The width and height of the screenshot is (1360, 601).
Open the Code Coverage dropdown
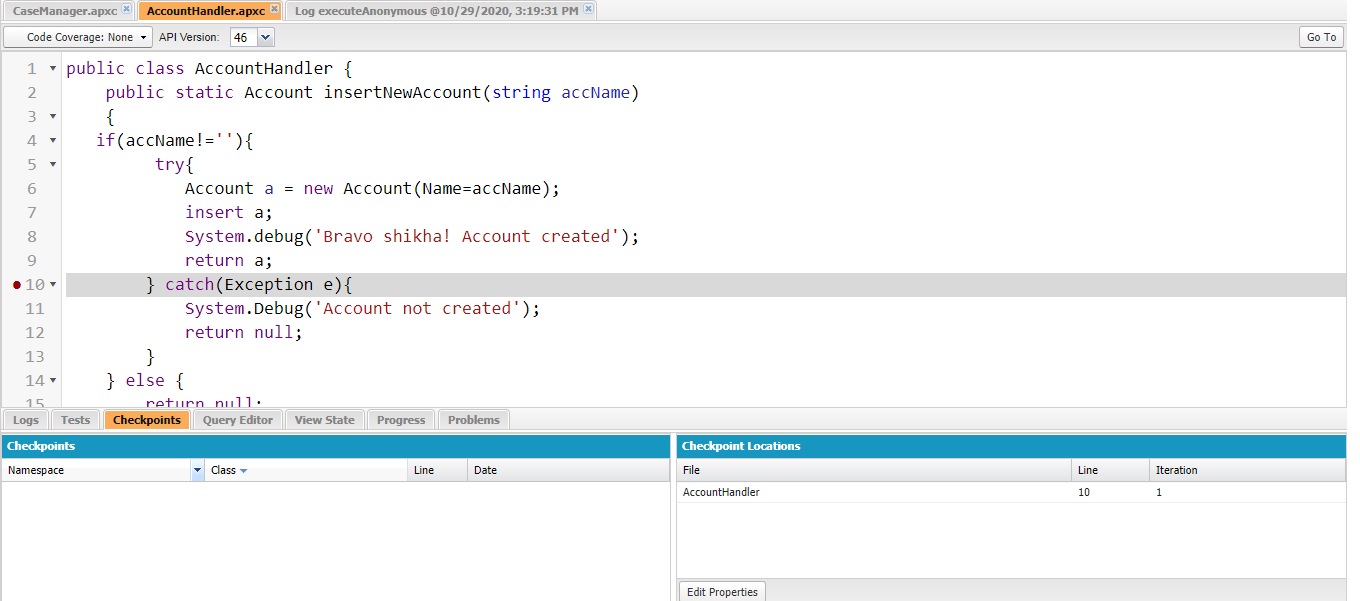(79, 37)
